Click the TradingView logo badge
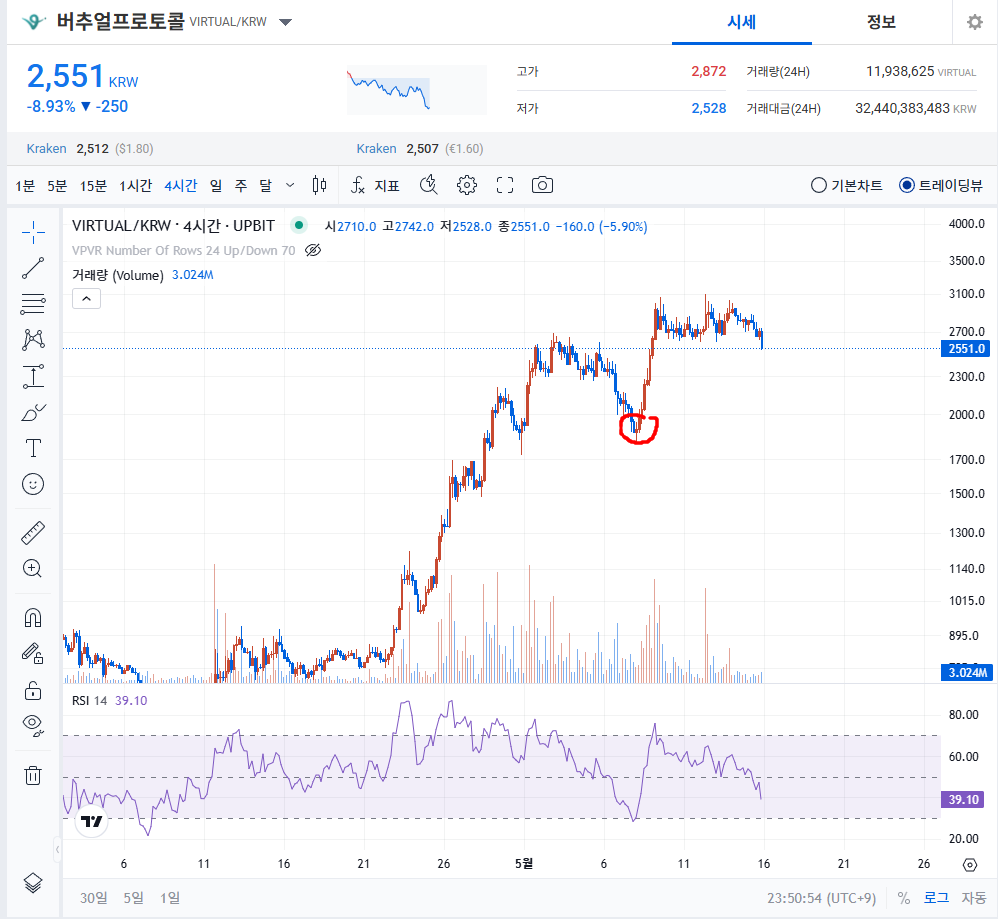 92,822
